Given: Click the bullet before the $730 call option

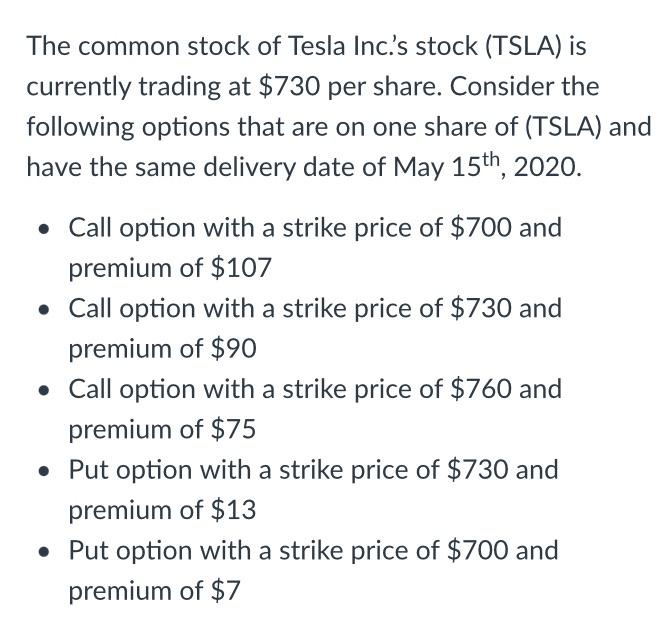Looking at the screenshot, I should tap(42, 309).
